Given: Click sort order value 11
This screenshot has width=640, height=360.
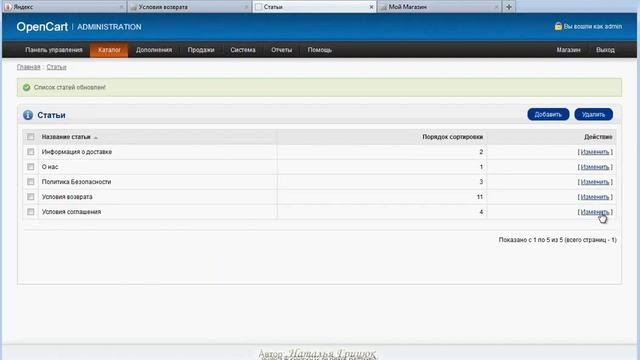Looking at the screenshot, I should point(480,197).
